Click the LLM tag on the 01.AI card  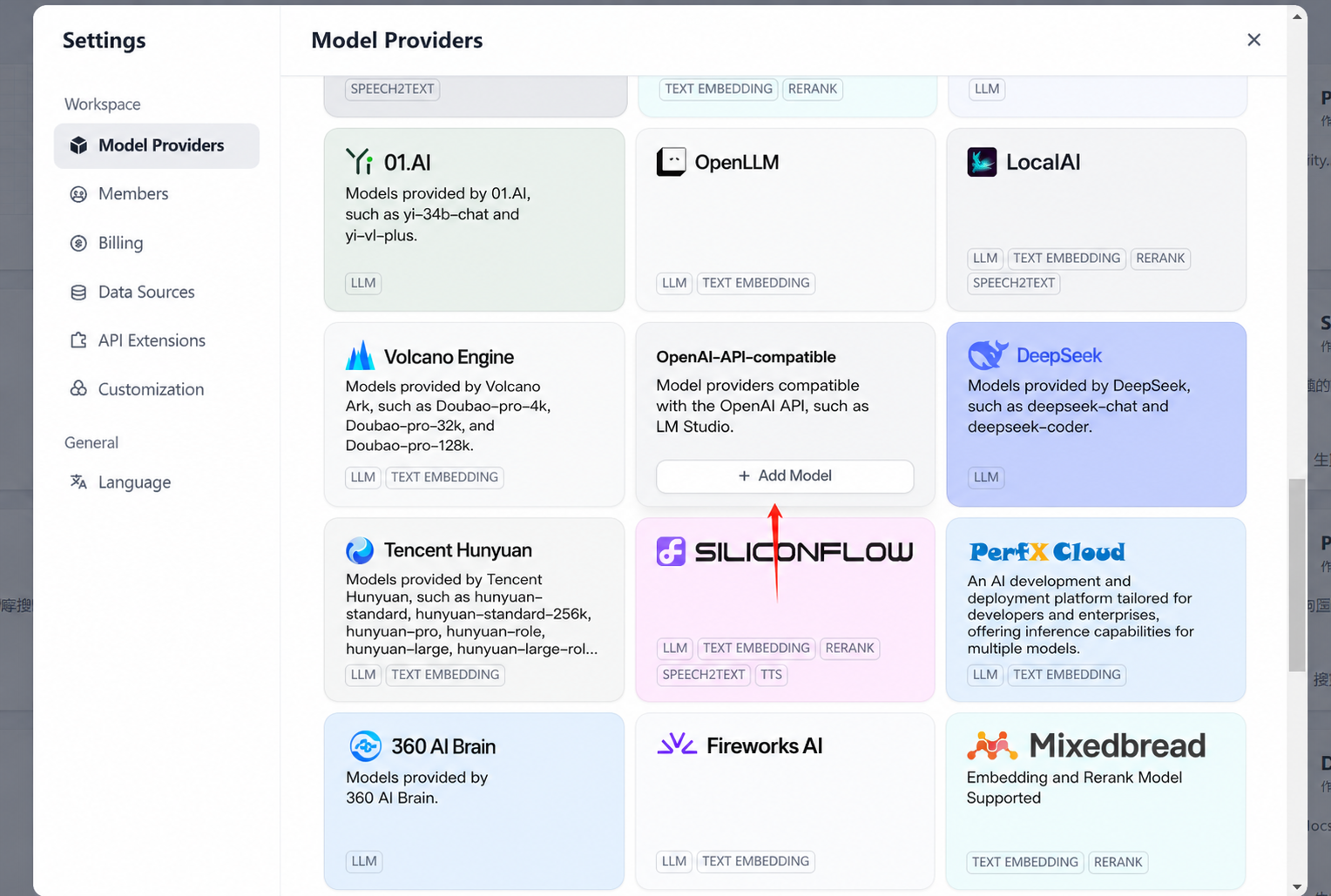pos(363,283)
